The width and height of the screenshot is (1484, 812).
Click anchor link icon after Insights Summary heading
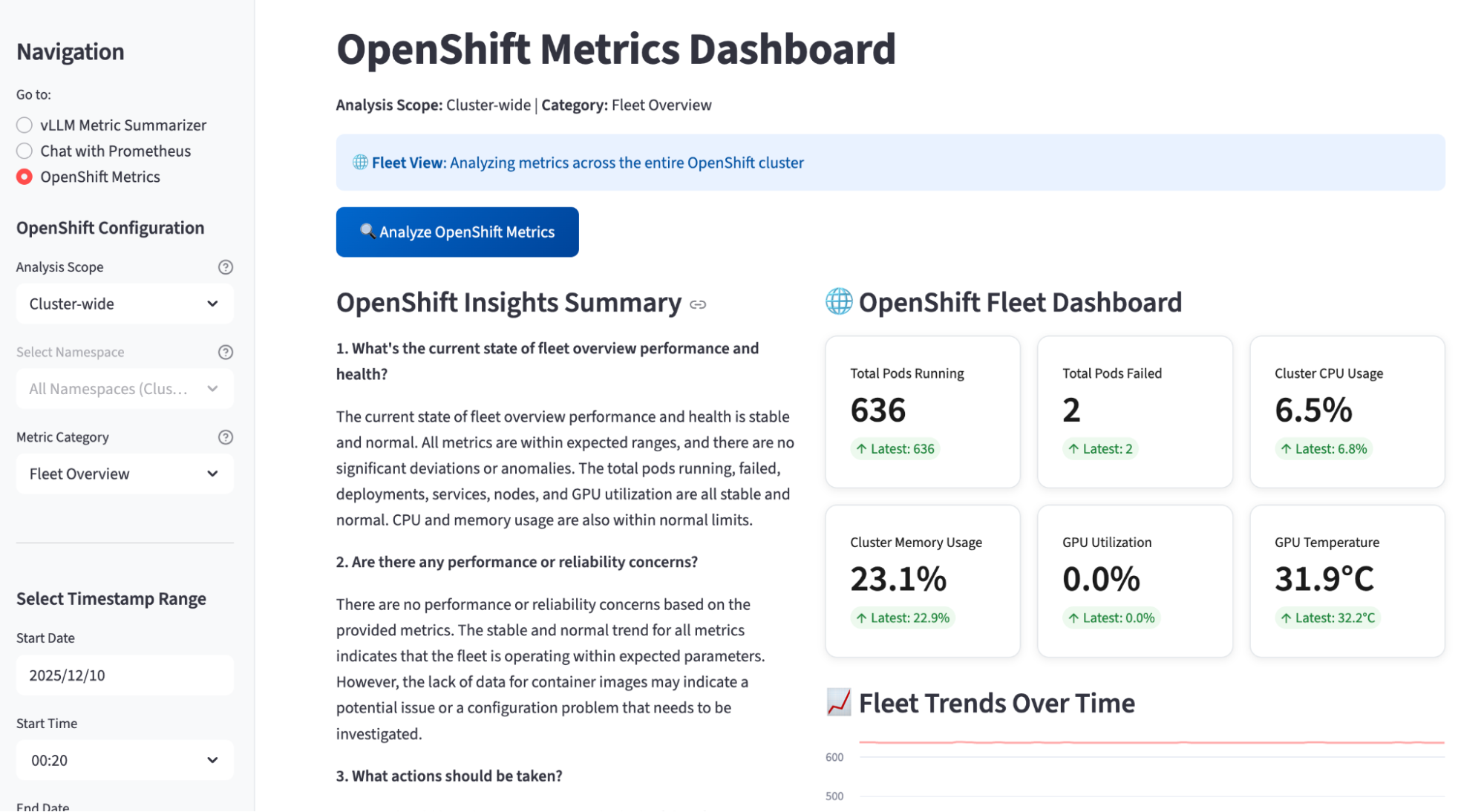(698, 304)
